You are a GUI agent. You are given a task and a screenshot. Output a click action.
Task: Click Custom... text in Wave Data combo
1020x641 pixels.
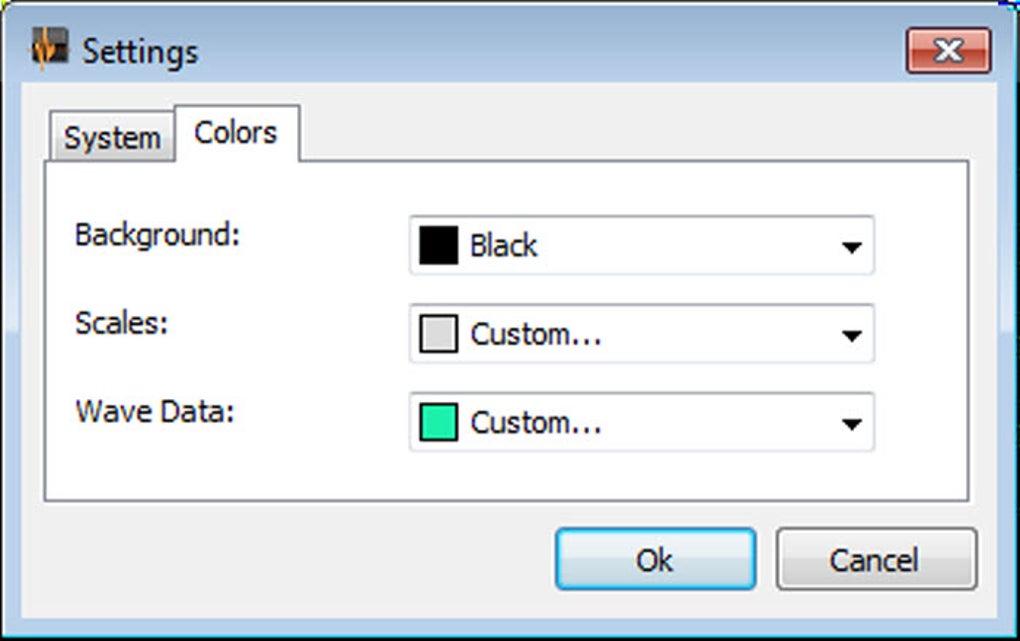(x=535, y=423)
